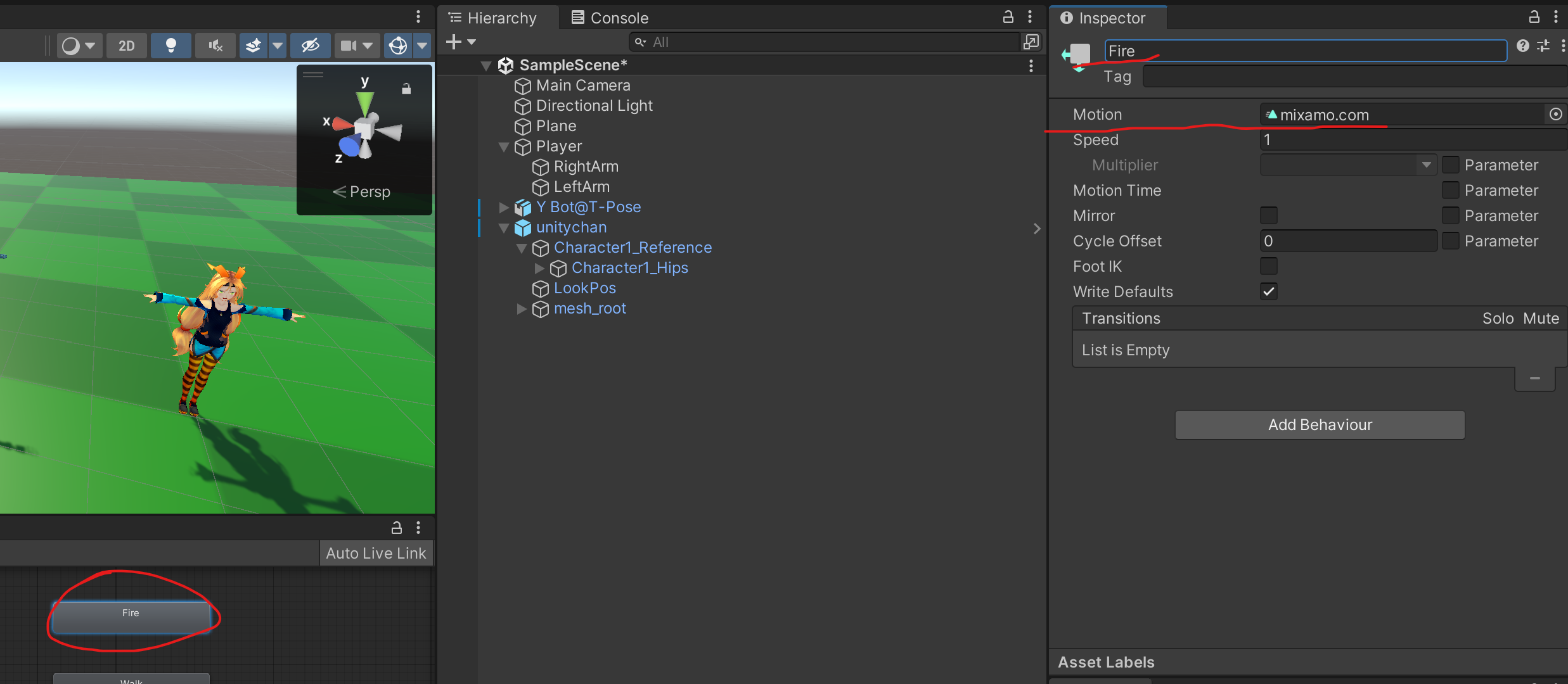
Task: Click the gizmos toggle globe icon
Action: point(398,46)
